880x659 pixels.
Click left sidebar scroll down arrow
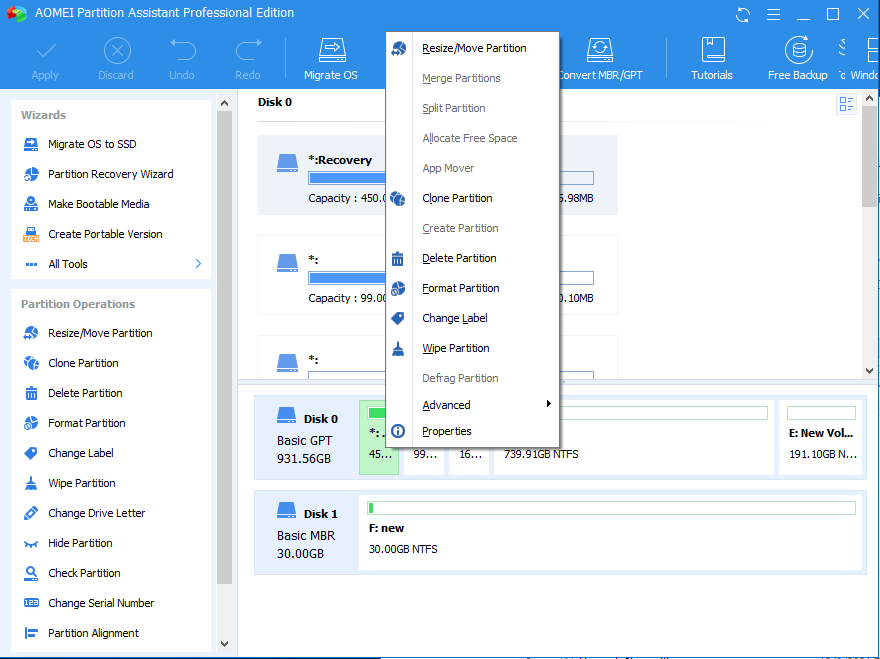pyautogui.click(x=224, y=644)
